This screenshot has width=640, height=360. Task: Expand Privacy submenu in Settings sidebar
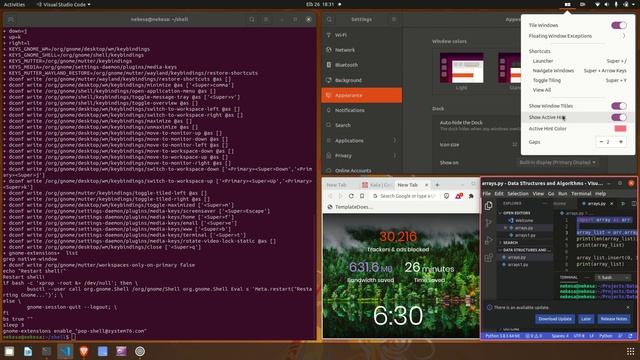coord(395,156)
